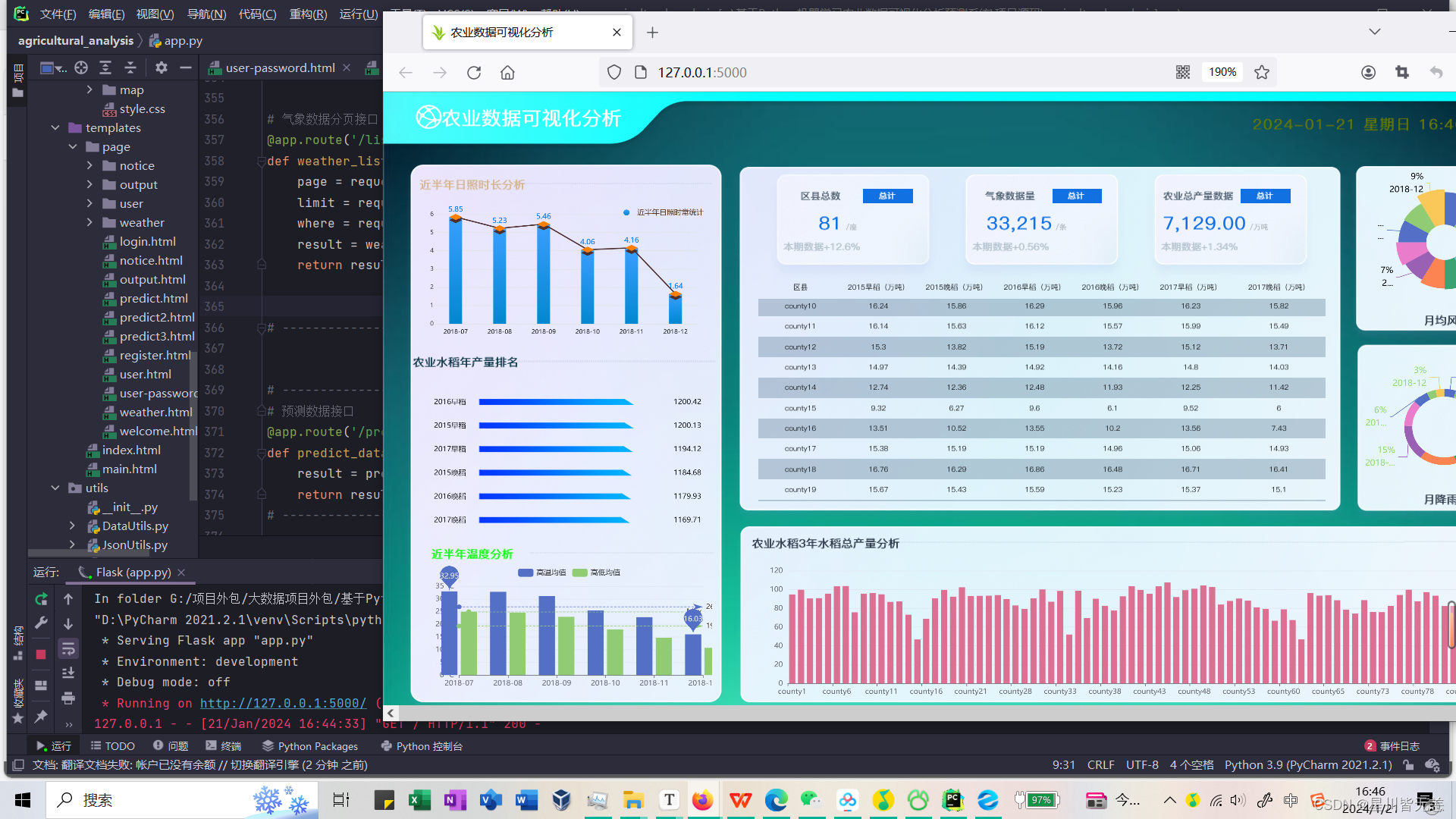The image size is (1456, 819).
Task: Rerun the Flask app with green arrow
Action: [x=41, y=599]
